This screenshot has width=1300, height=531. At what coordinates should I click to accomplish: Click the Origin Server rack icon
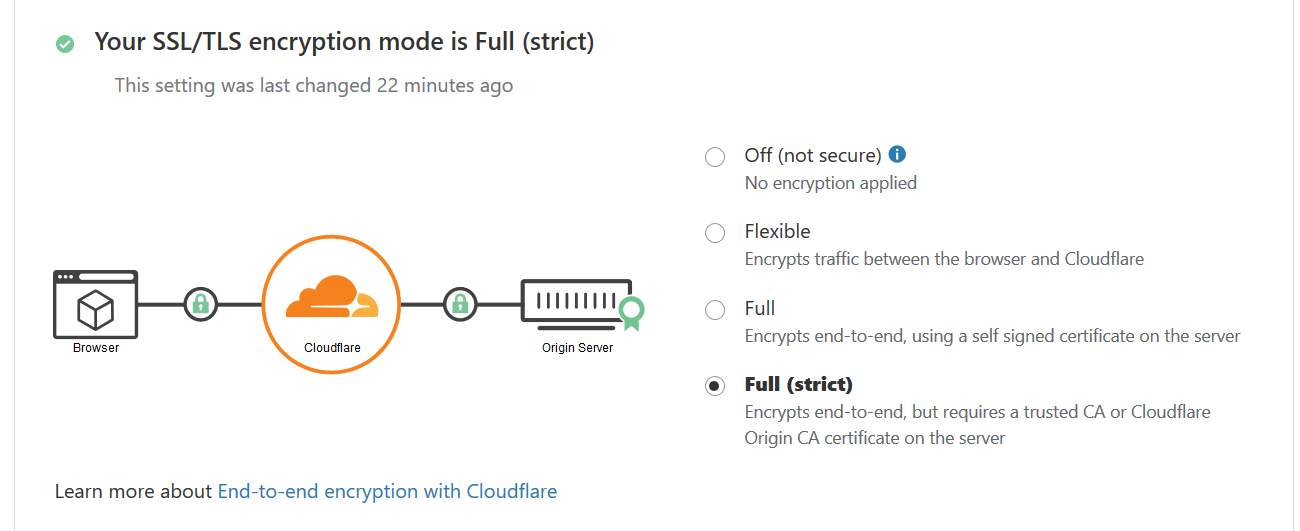click(577, 301)
